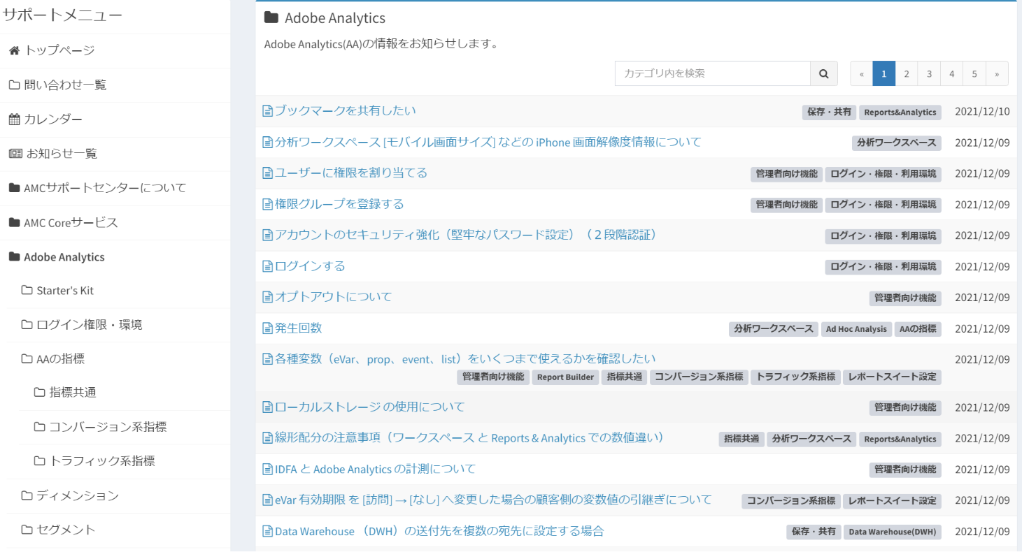Open article 各種変数 (eVar, prop, event, list)

click(465, 359)
